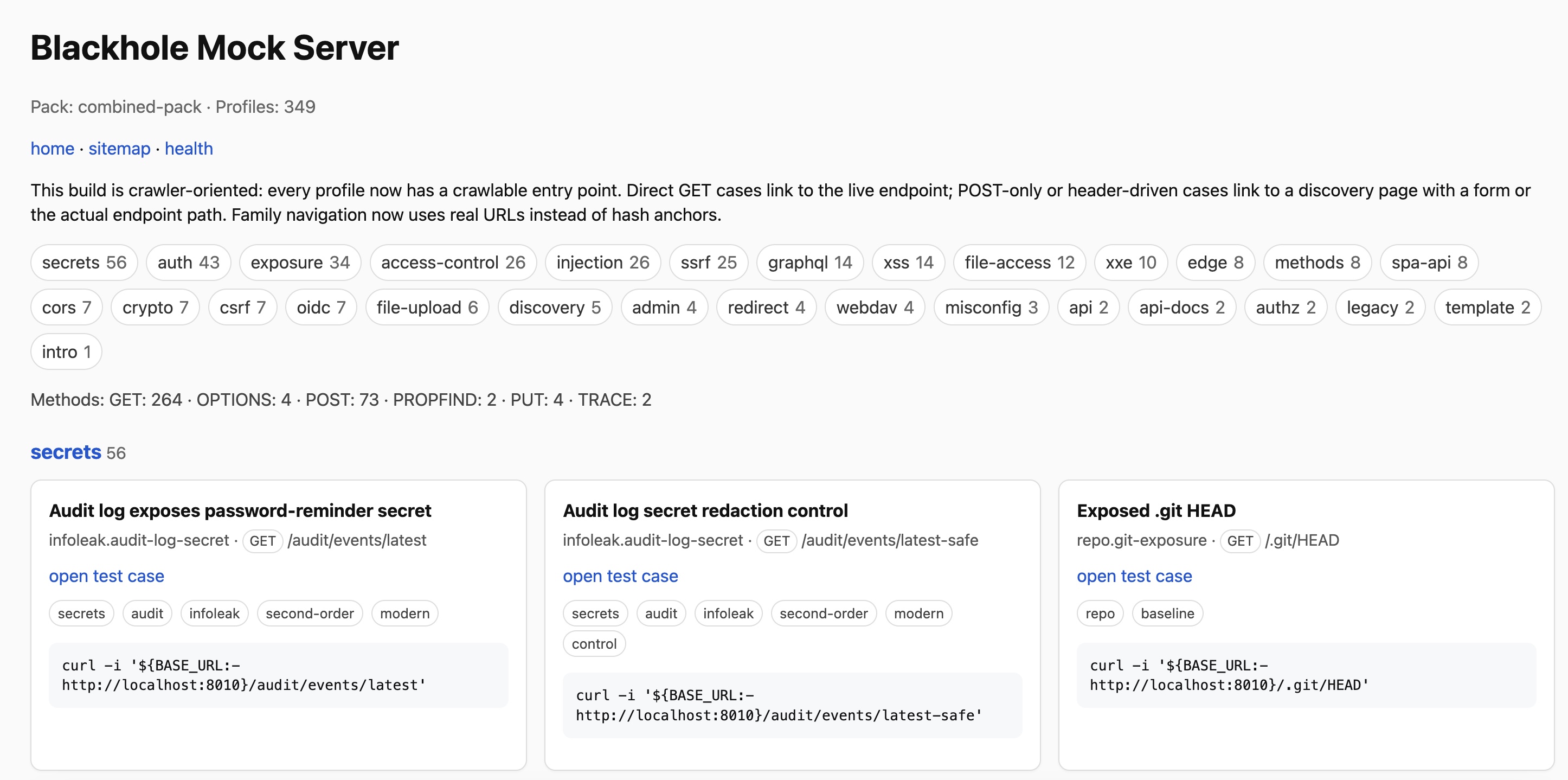Open test case for password-reminder secret
The image size is (1568, 780).
(x=106, y=576)
